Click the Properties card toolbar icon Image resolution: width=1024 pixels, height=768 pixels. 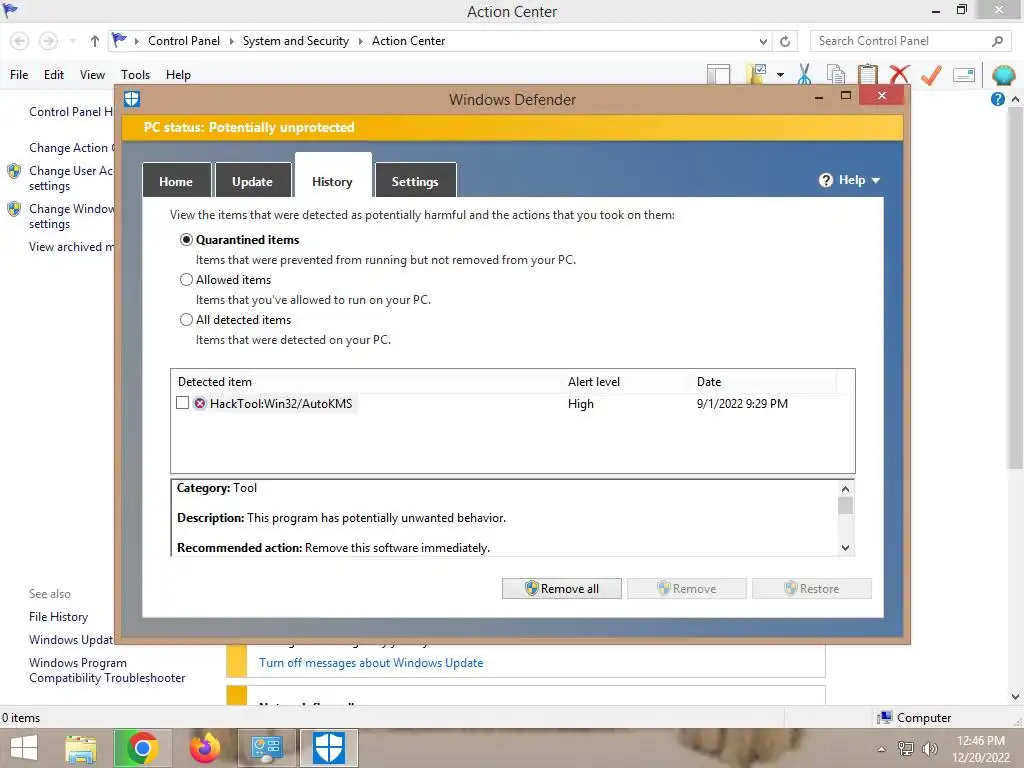click(964, 74)
